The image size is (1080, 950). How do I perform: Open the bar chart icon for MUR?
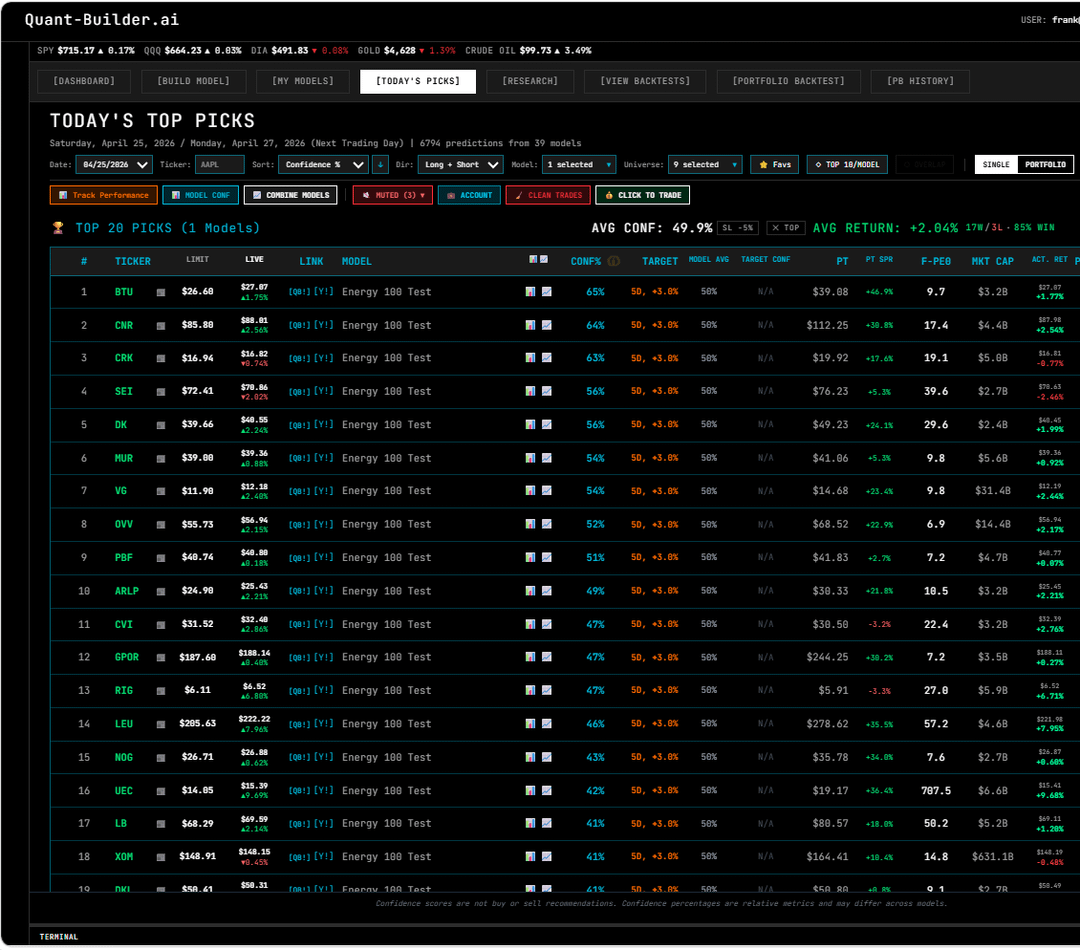coord(530,458)
